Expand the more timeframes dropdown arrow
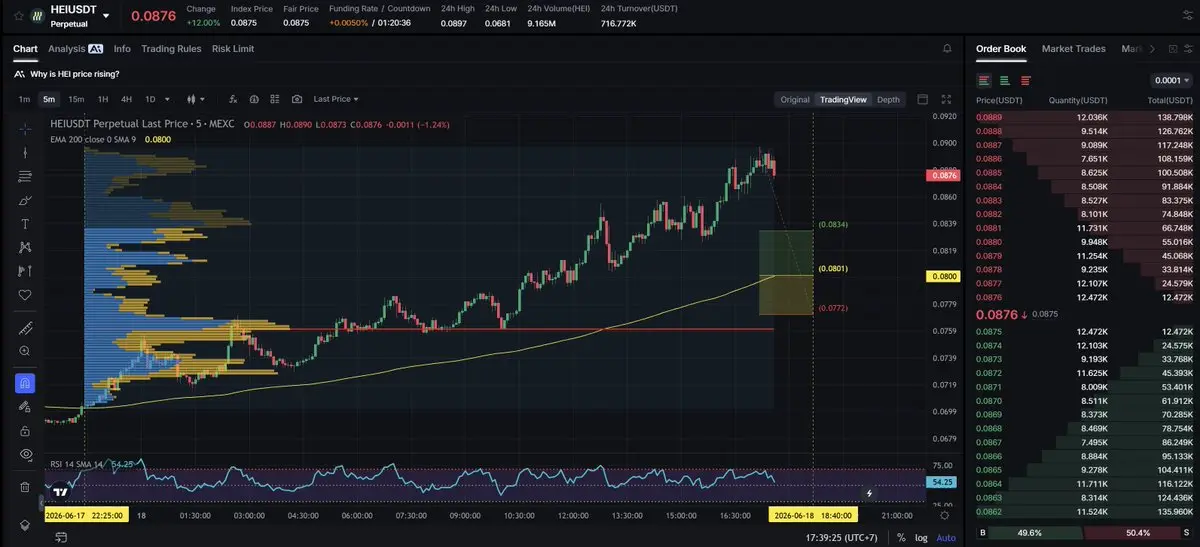The width and height of the screenshot is (1200, 547). click(x=167, y=99)
